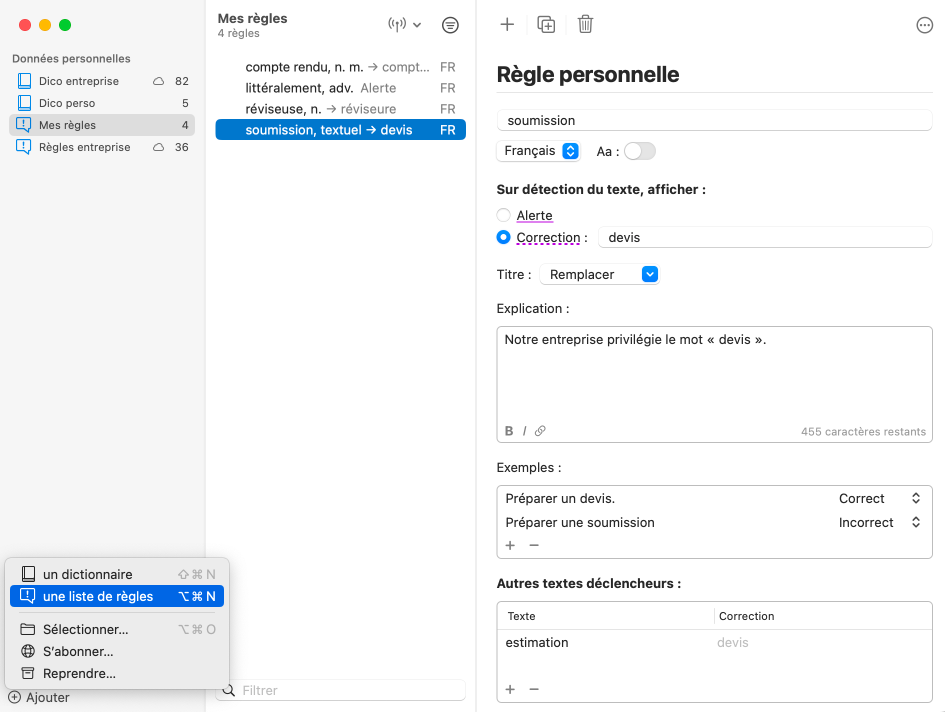945x712 pixels.
Task: Apply italic formatting in Explication
Action: click(524, 431)
